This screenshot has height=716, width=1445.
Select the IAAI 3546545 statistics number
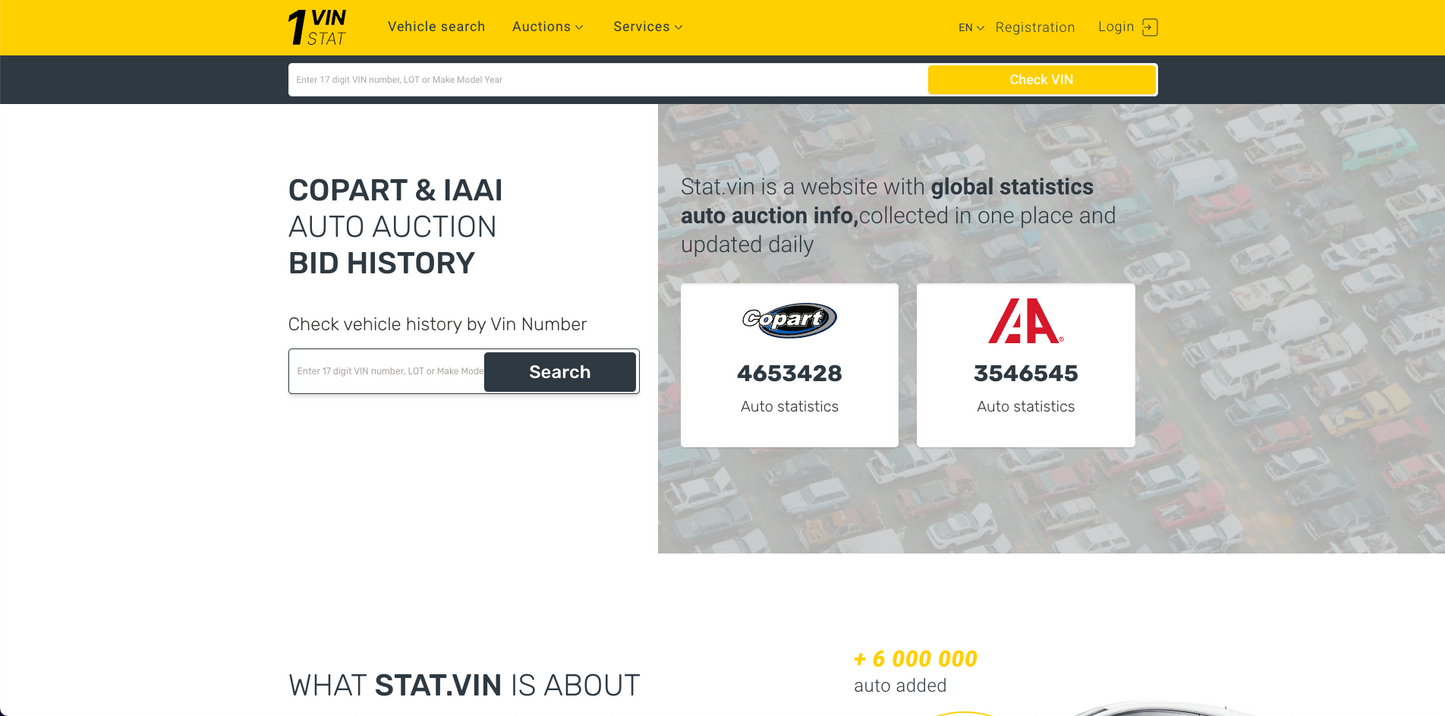[x=1025, y=373]
